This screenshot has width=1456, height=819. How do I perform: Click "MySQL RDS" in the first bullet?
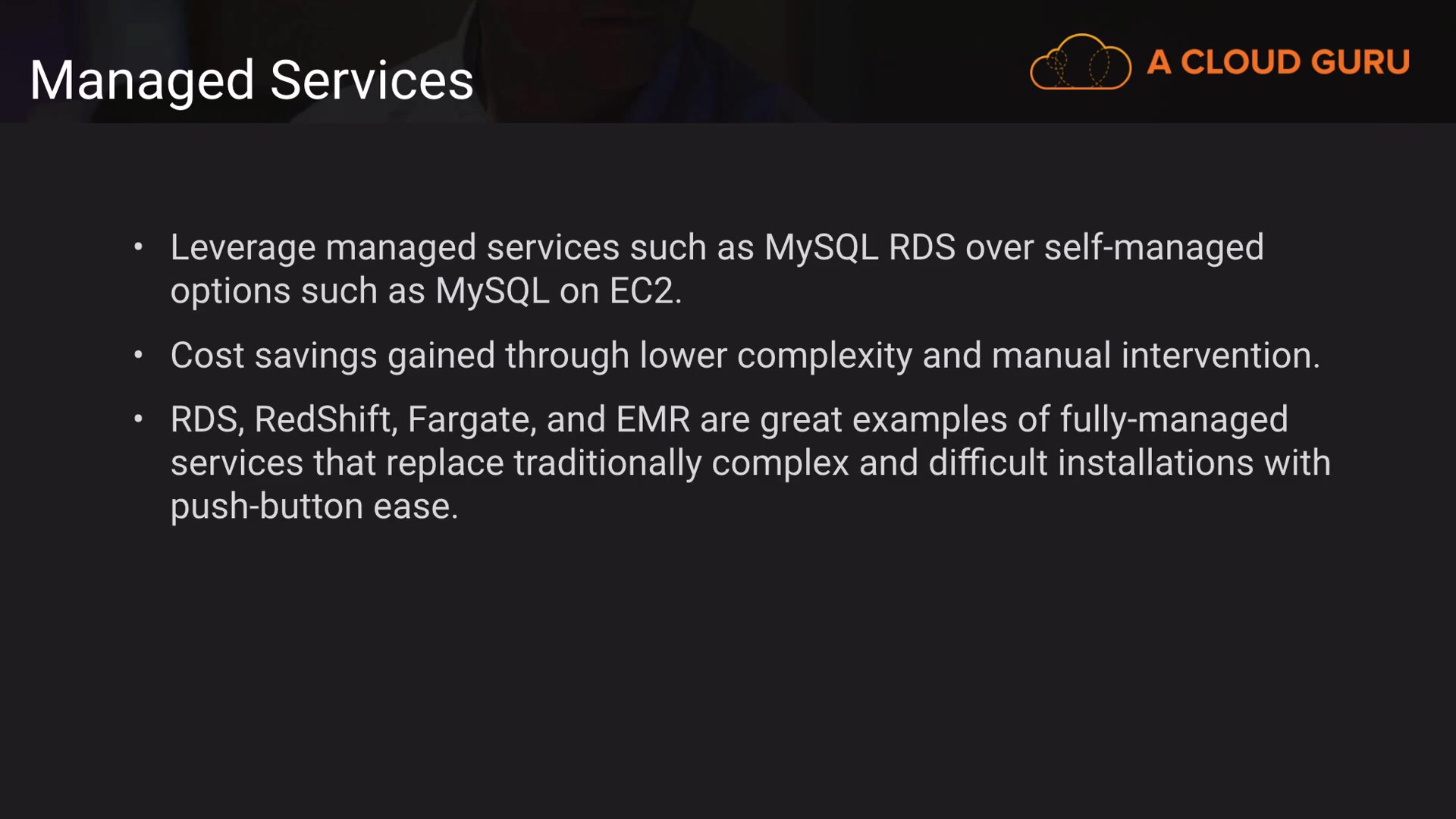859,247
